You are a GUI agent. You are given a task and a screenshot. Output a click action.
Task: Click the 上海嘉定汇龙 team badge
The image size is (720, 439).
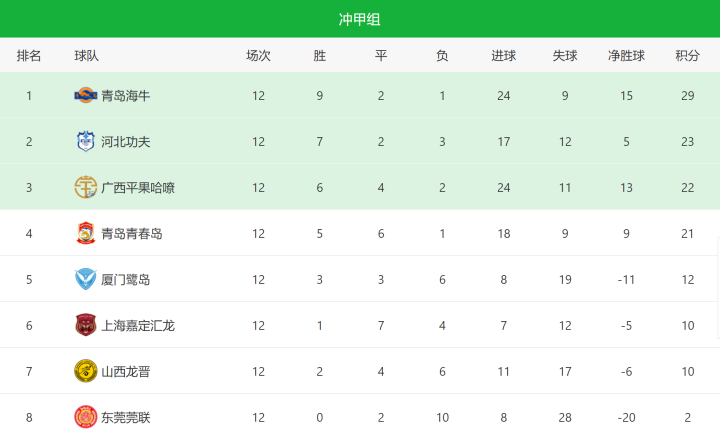pos(86,326)
